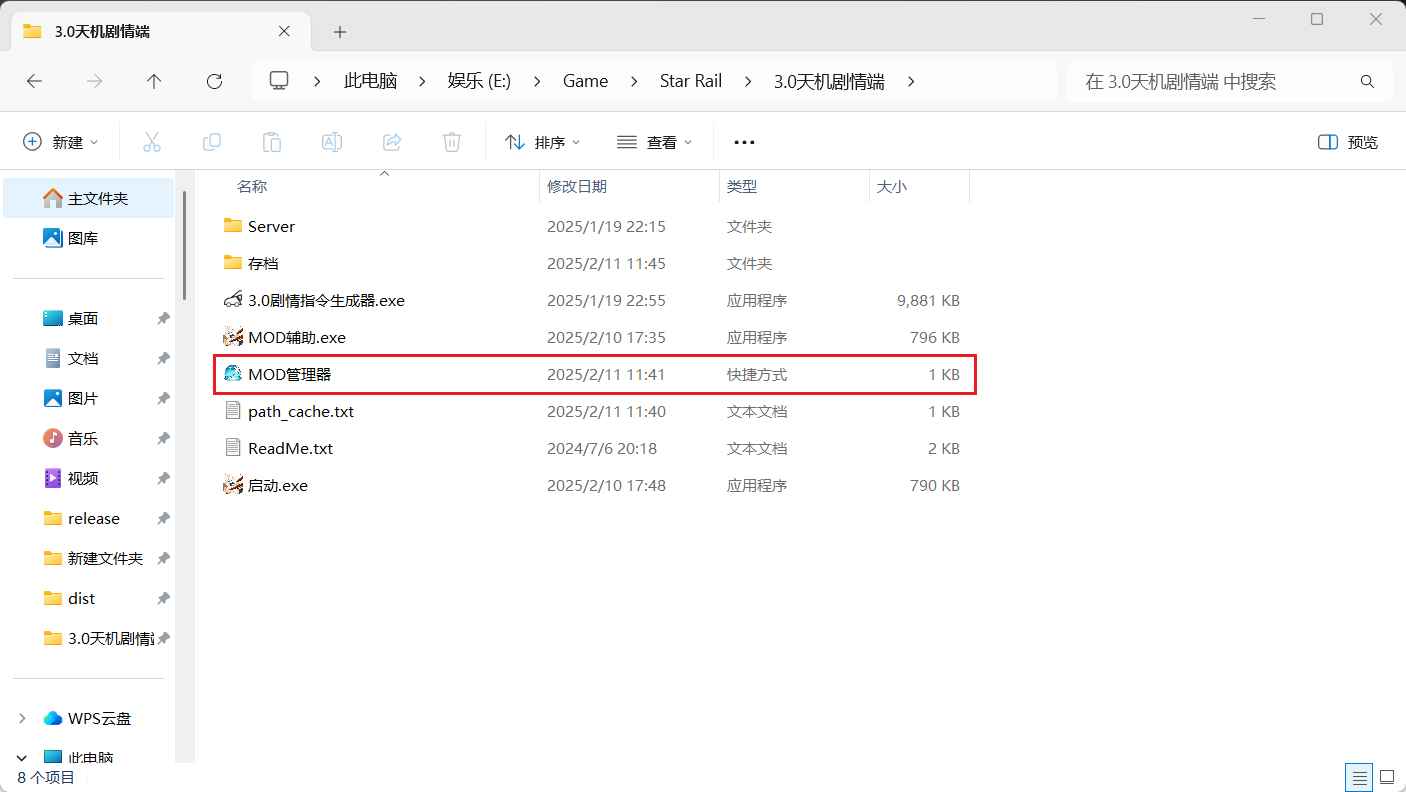Click the search magnifier icon
The image size is (1406, 792).
pos(1367,81)
